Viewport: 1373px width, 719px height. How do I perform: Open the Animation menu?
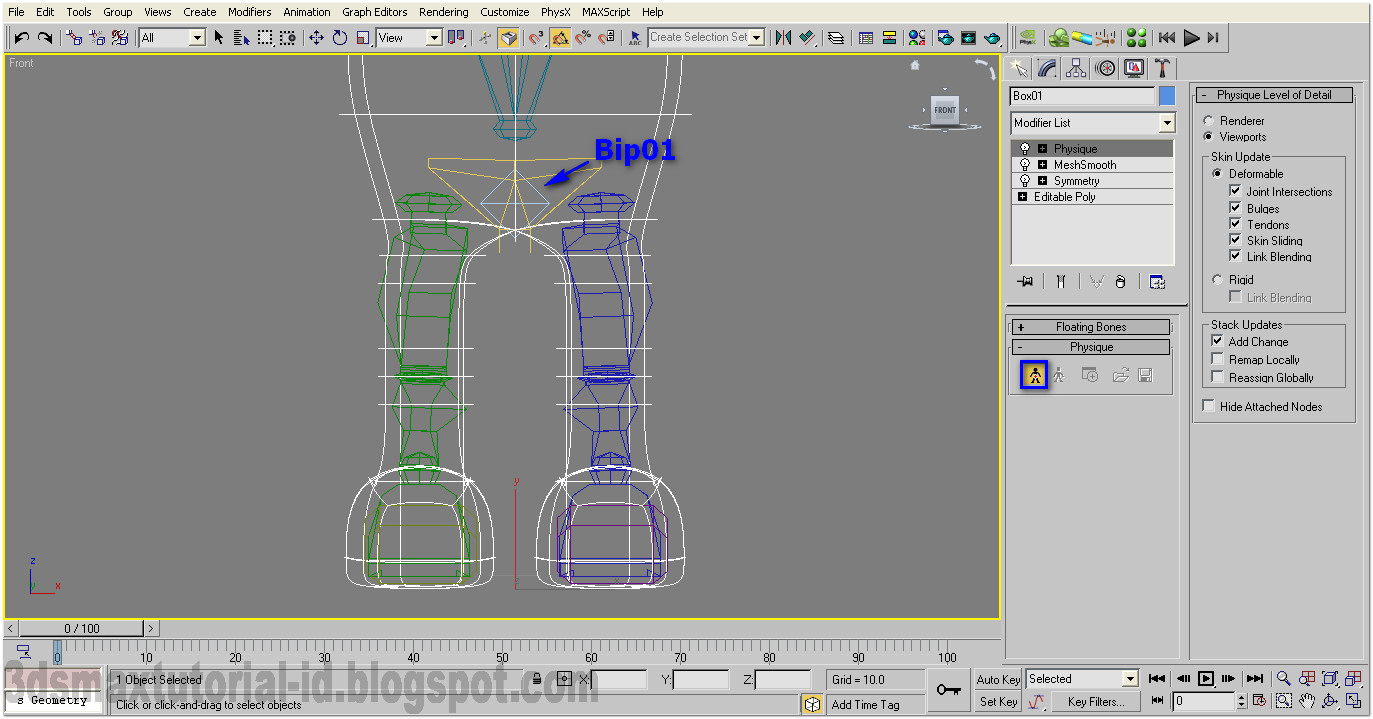click(306, 11)
